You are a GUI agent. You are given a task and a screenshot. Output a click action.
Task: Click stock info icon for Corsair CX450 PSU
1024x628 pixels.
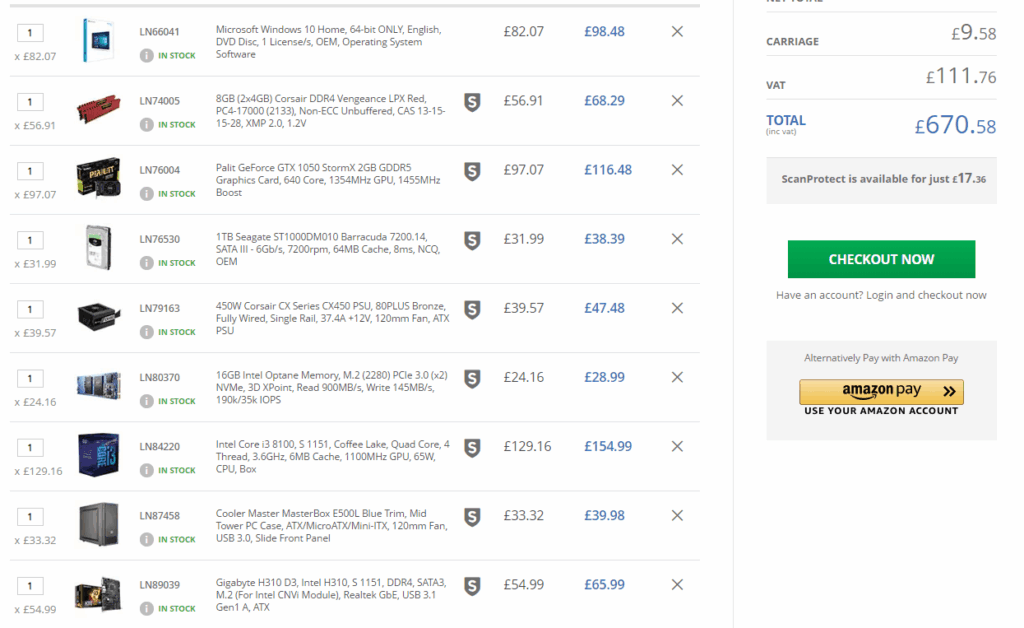(x=147, y=332)
